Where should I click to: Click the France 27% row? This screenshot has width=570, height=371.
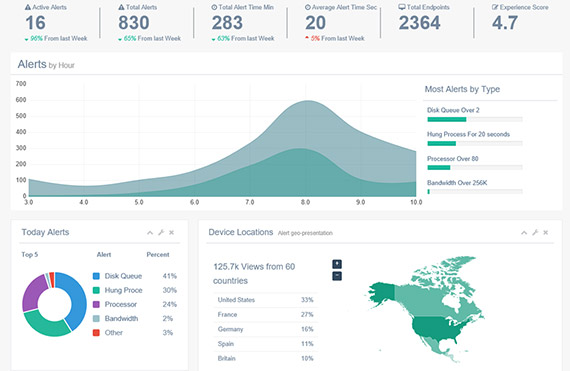click(x=266, y=315)
